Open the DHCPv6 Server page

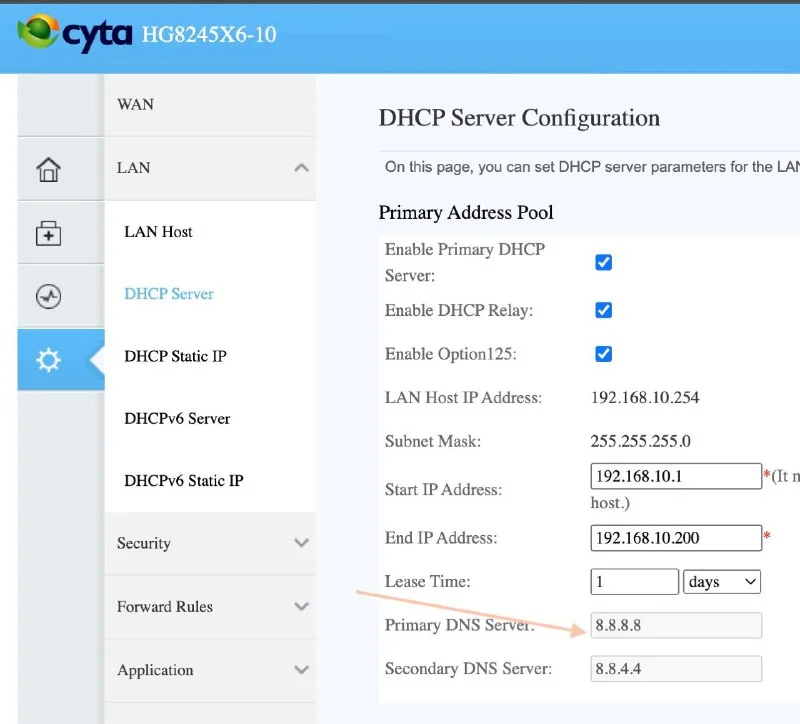(x=177, y=418)
